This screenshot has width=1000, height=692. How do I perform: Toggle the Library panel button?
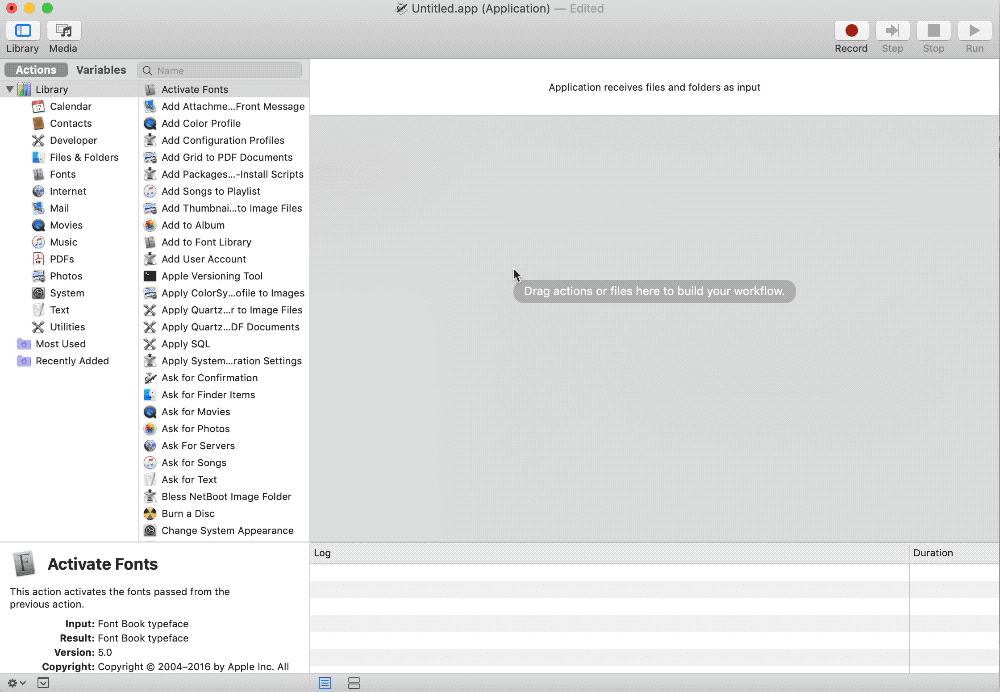23,31
